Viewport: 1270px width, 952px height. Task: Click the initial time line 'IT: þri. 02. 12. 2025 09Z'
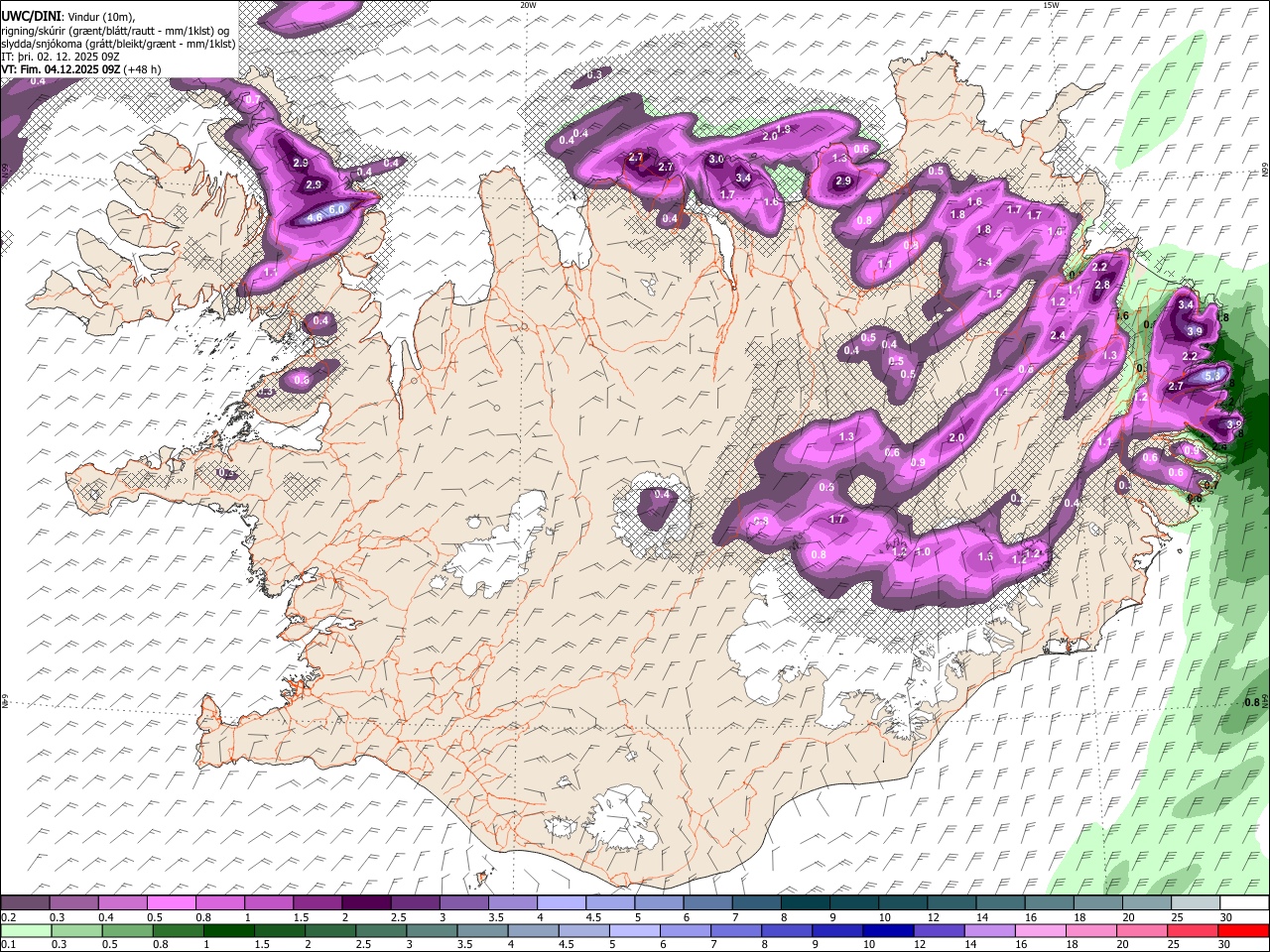pos(61,57)
